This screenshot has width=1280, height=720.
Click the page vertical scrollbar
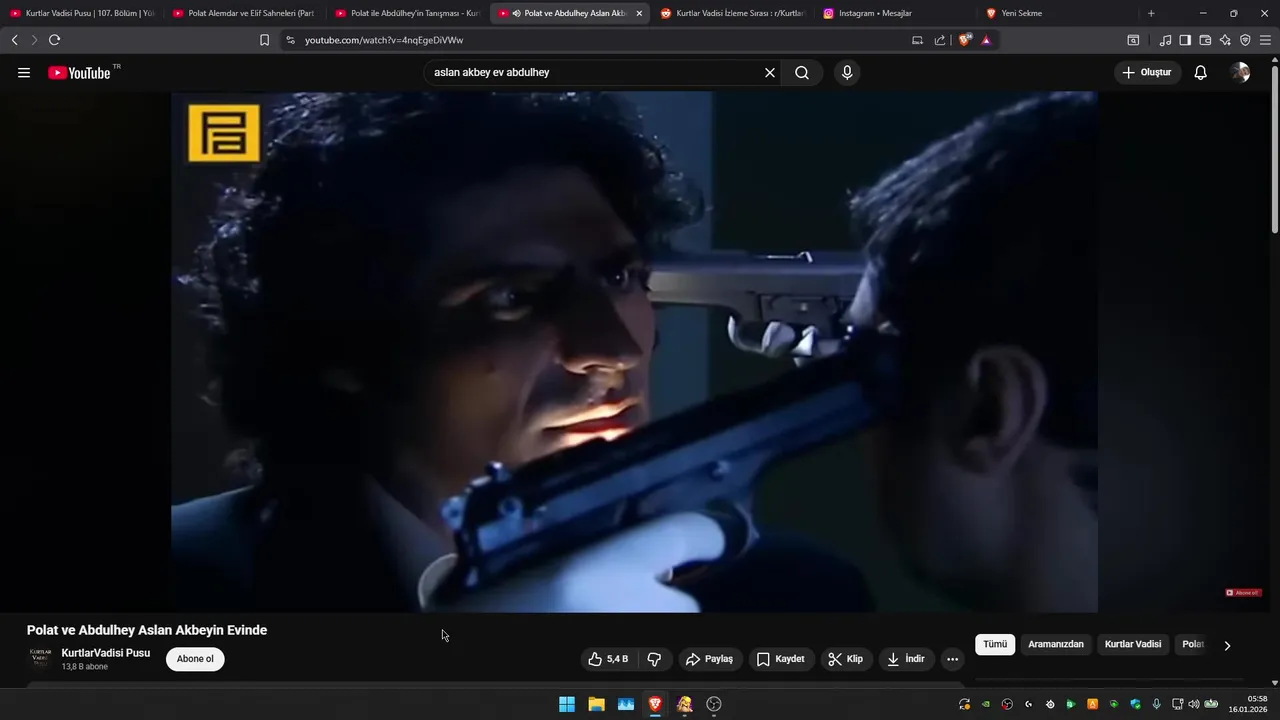[x=1274, y=150]
